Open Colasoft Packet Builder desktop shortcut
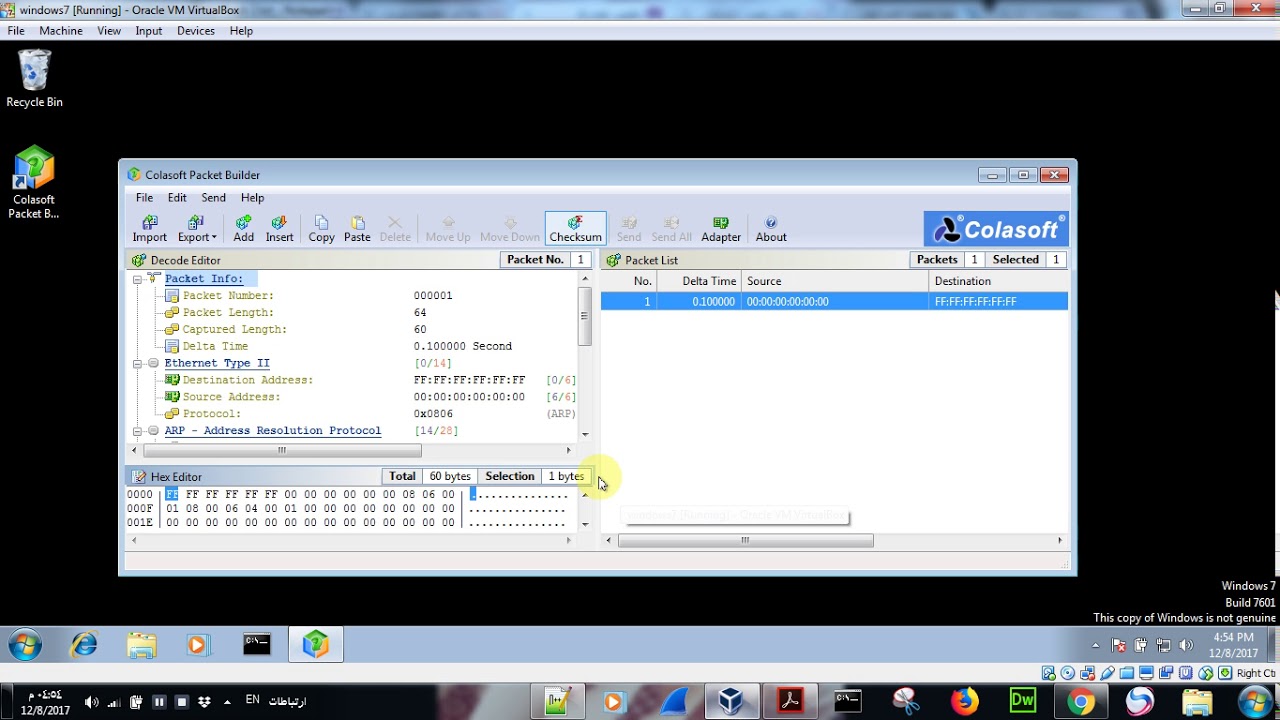 pos(34,183)
